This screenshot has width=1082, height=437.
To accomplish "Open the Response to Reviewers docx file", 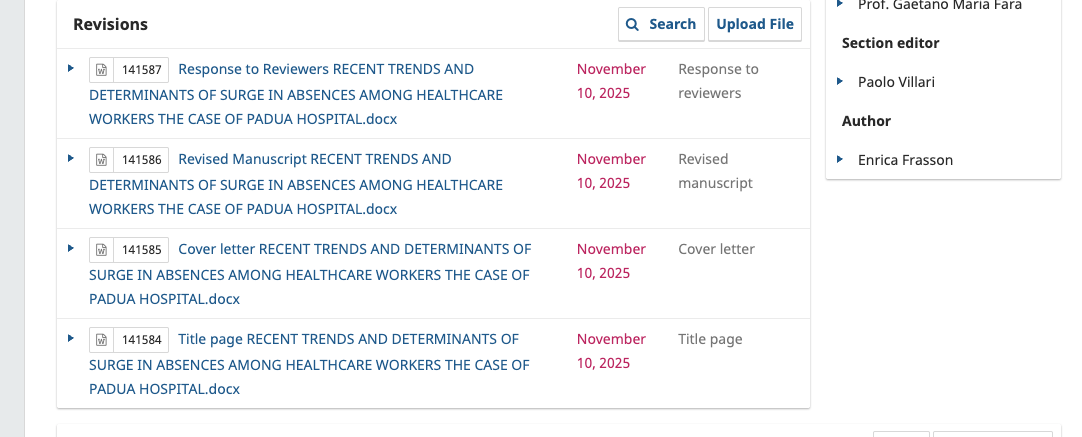I will pyautogui.click(x=296, y=94).
